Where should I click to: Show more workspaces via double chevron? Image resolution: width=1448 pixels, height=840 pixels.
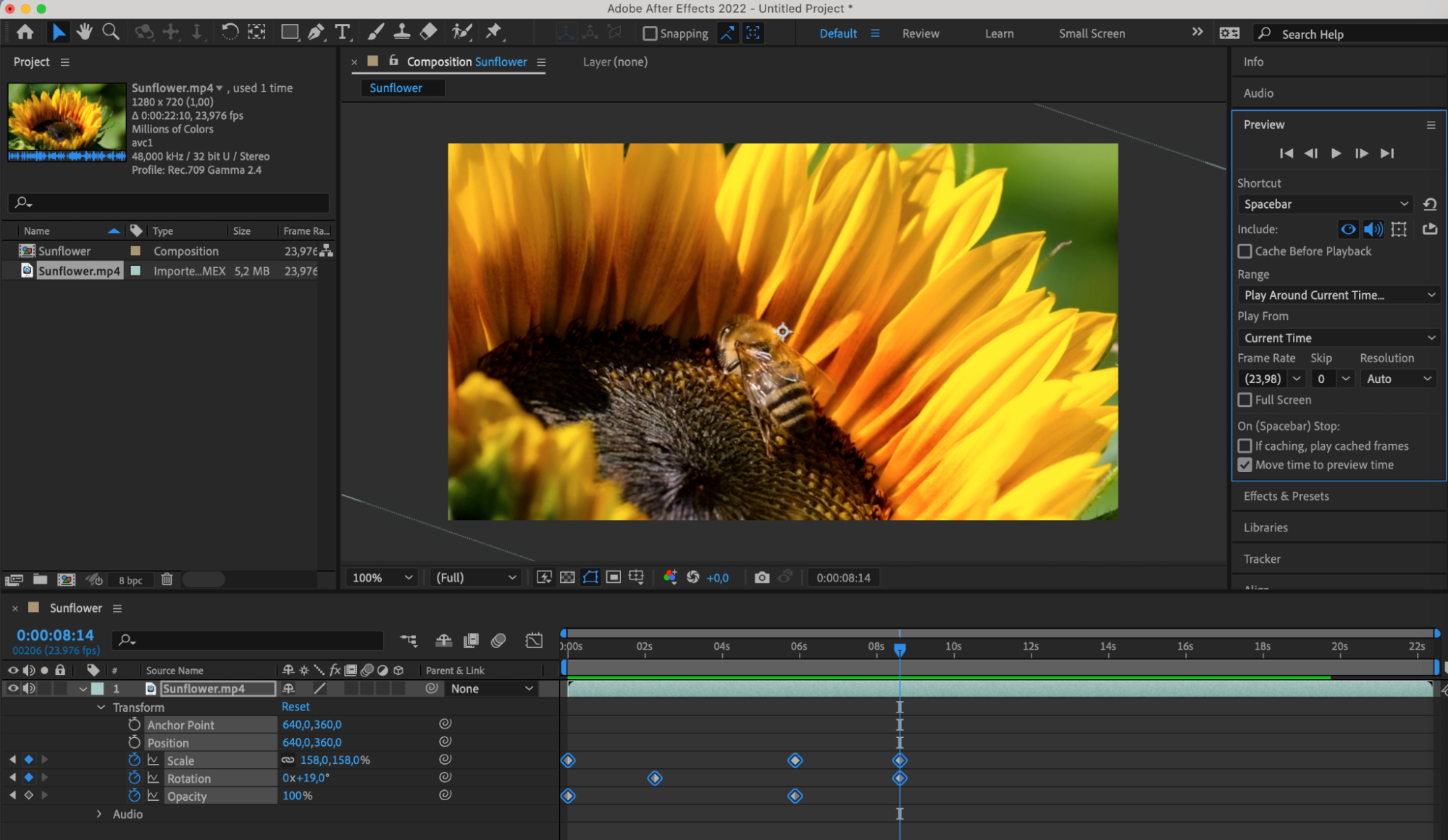pyautogui.click(x=1197, y=32)
